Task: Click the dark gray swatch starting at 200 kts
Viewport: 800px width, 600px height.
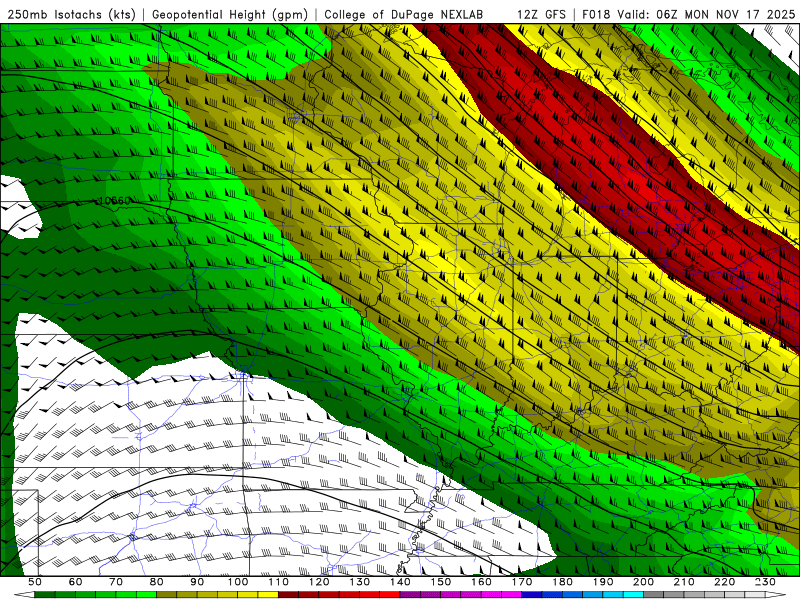Action: [654, 595]
